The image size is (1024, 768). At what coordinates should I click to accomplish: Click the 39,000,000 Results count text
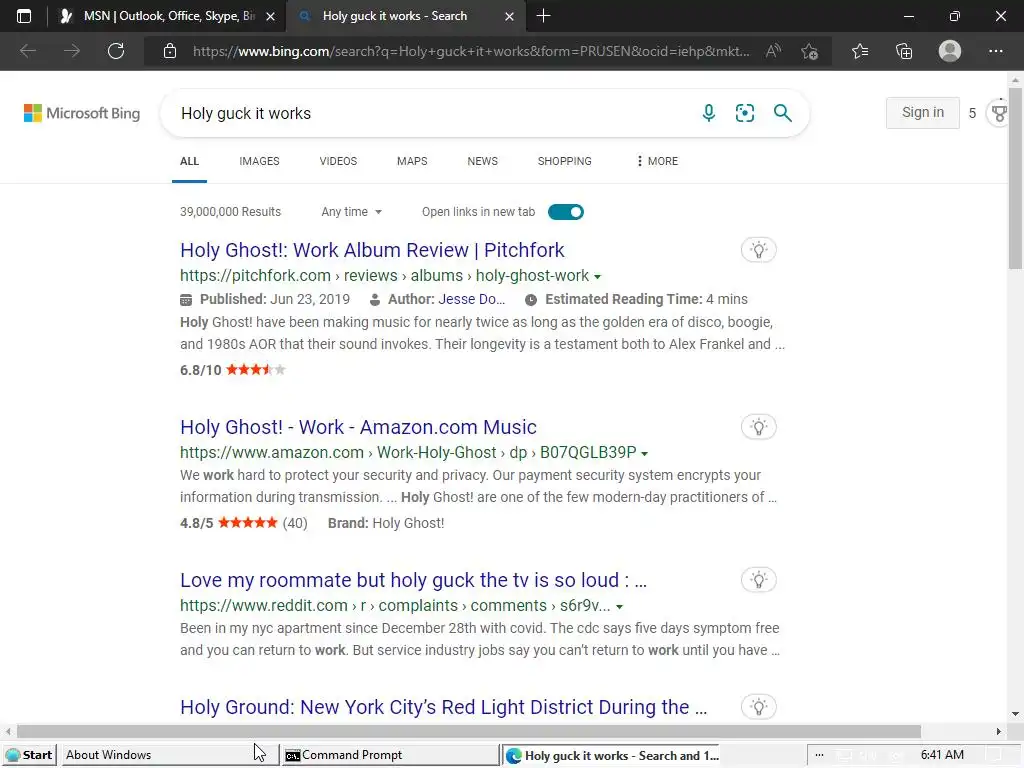point(231,212)
